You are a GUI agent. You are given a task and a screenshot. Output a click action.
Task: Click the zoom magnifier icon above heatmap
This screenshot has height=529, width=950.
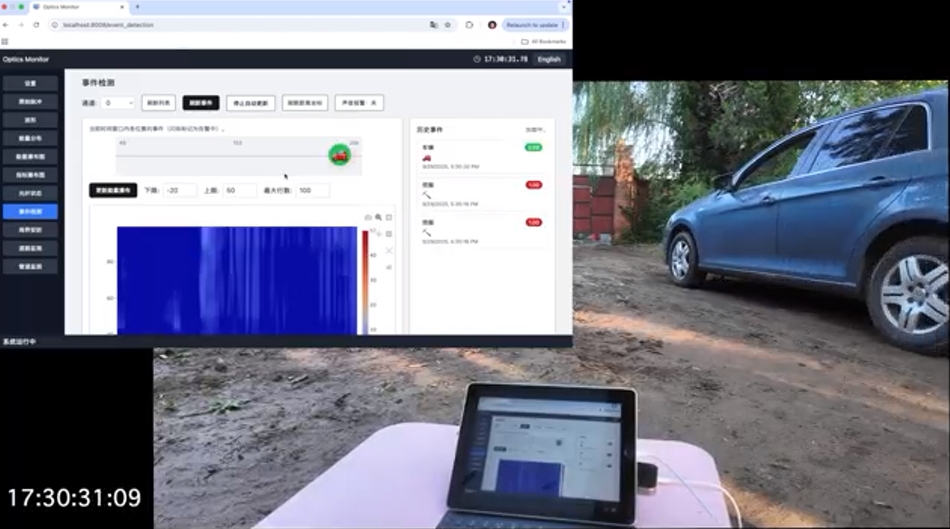(378, 217)
